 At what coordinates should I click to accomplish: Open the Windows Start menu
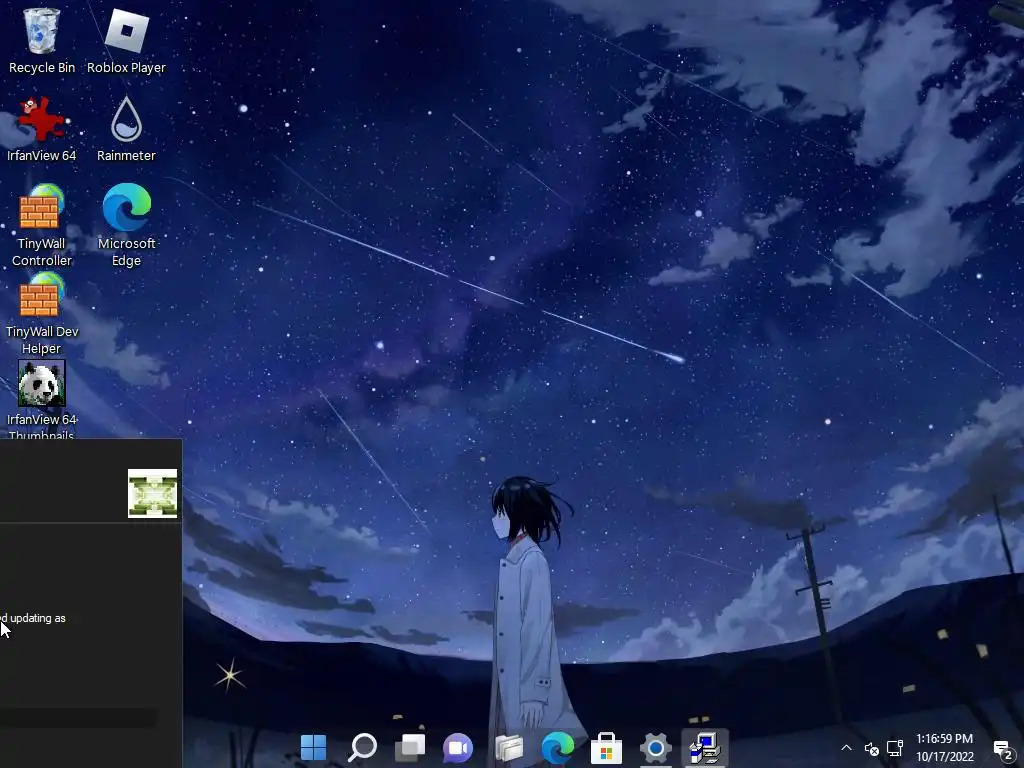coord(313,748)
